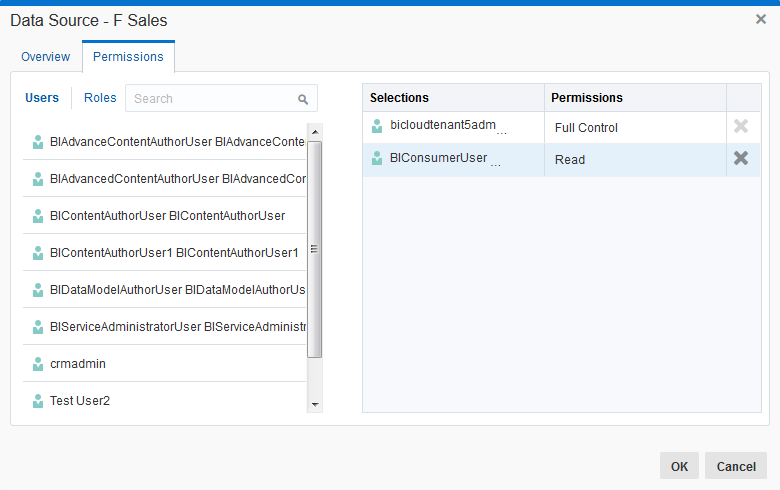Screen dimensions: 780x490
Task: Remove bicloudtenant5adm selection with X icon
Action: 741,126
